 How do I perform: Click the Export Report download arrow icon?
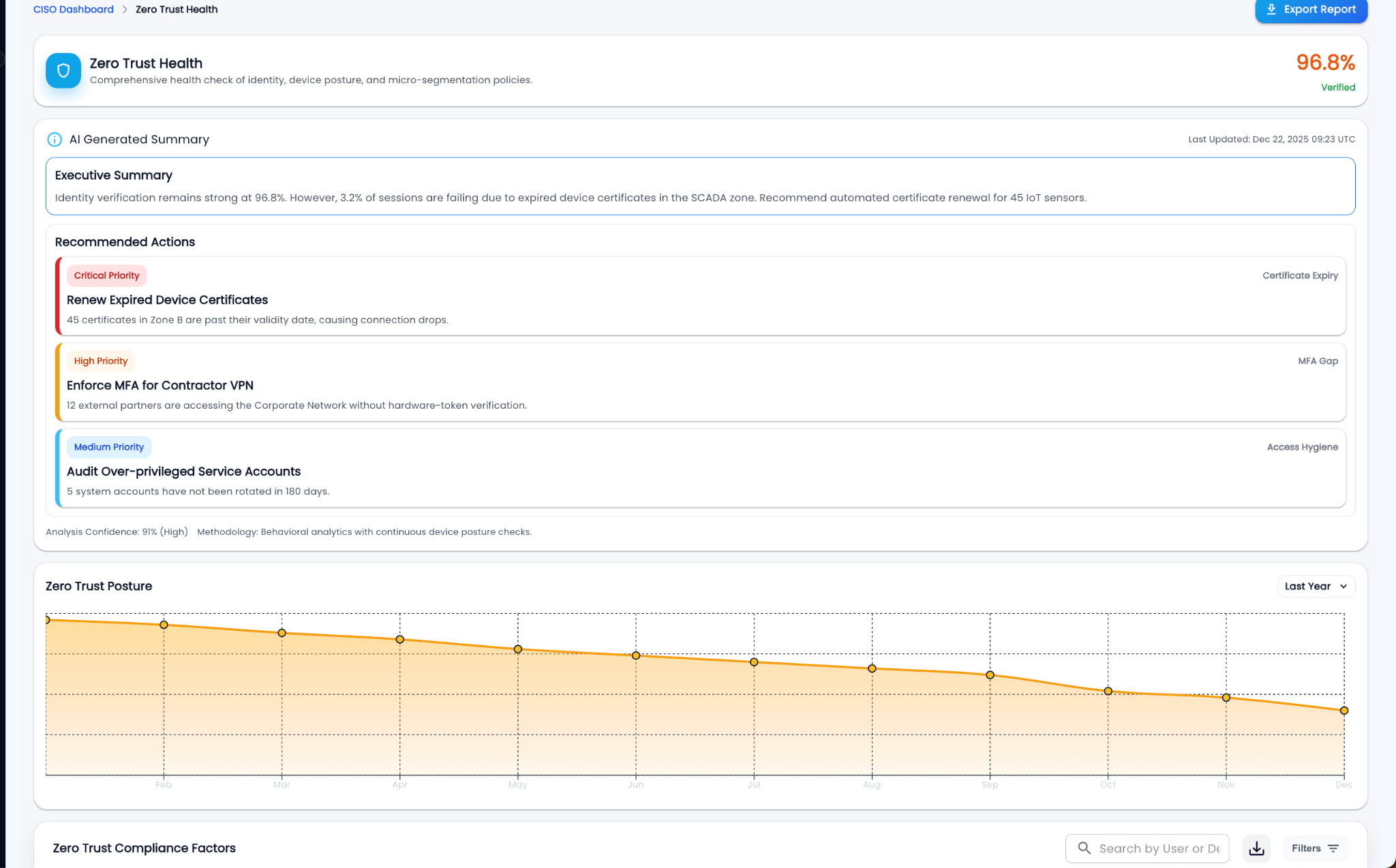[1271, 10]
